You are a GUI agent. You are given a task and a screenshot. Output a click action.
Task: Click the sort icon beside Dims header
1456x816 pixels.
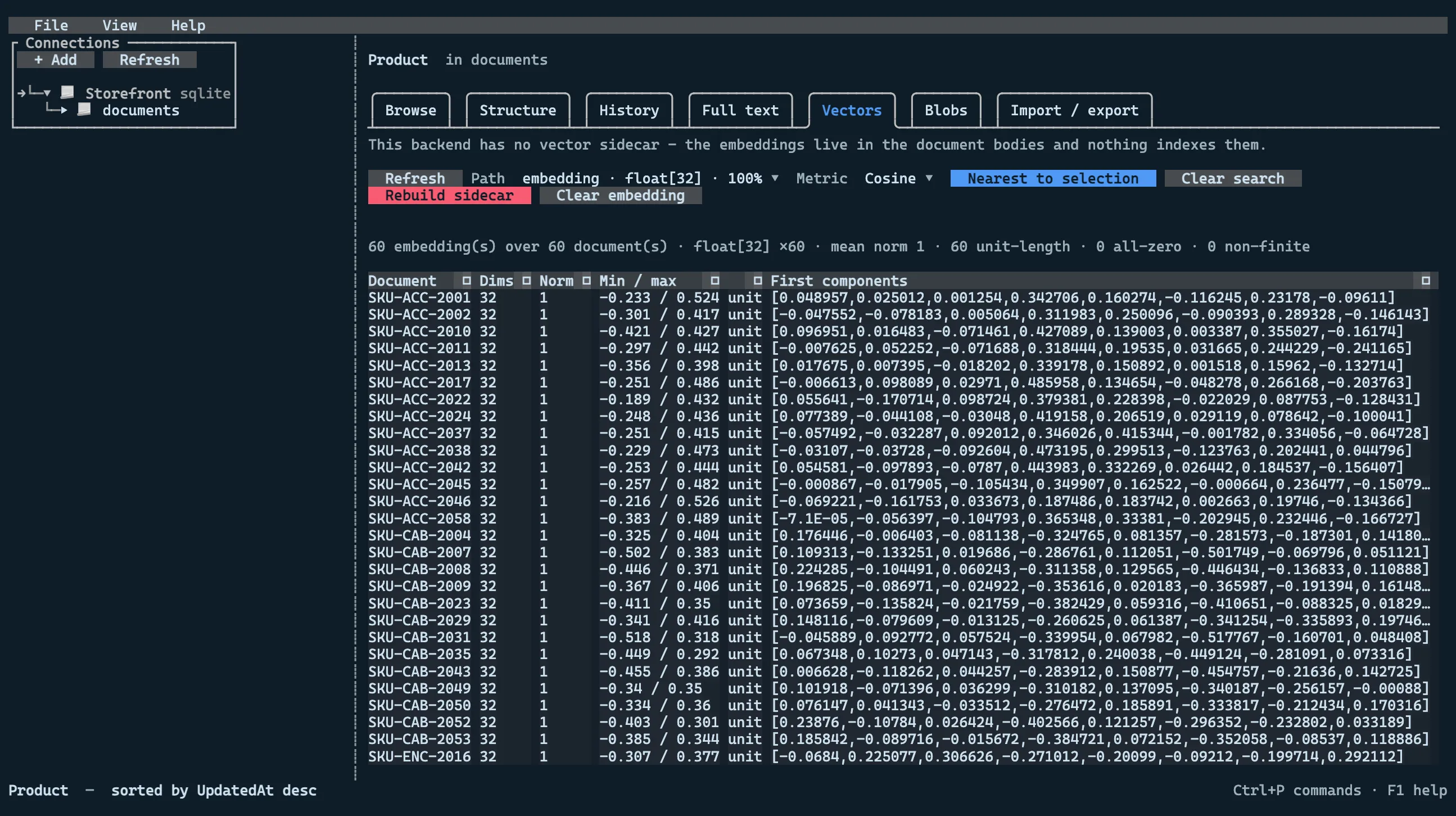pyautogui.click(x=526, y=281)
